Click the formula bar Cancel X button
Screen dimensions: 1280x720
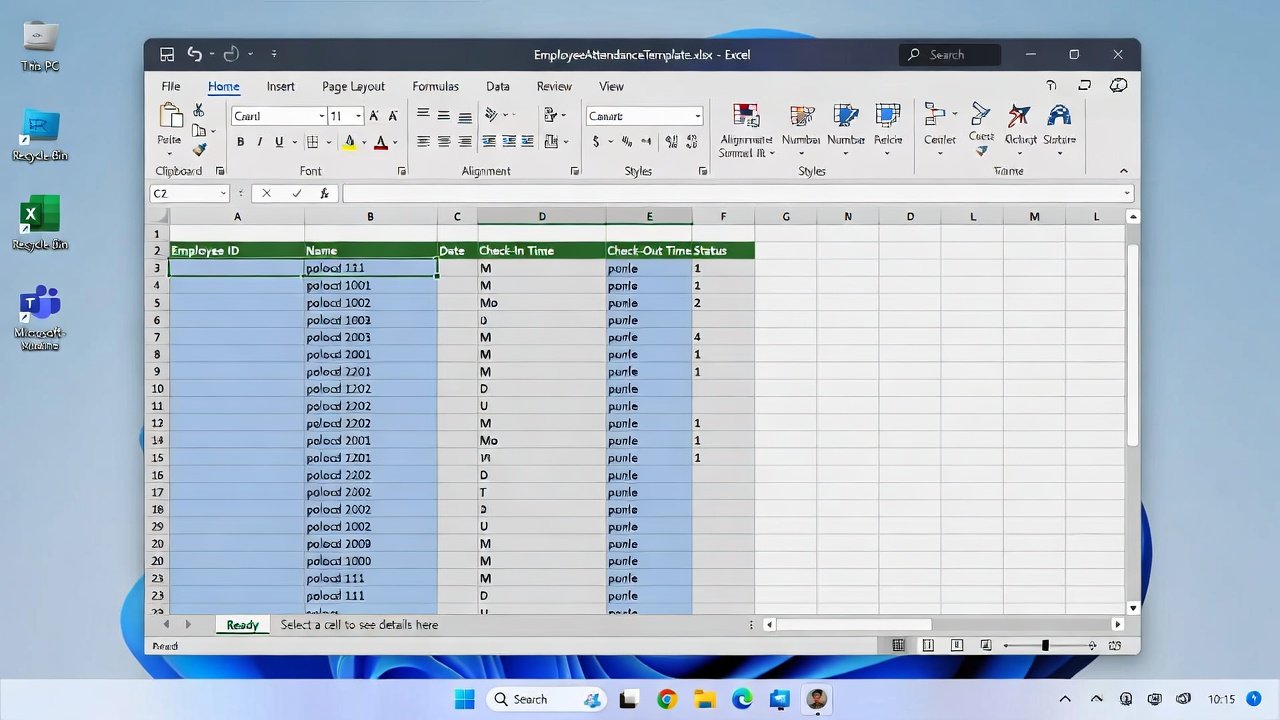[266, 193]
